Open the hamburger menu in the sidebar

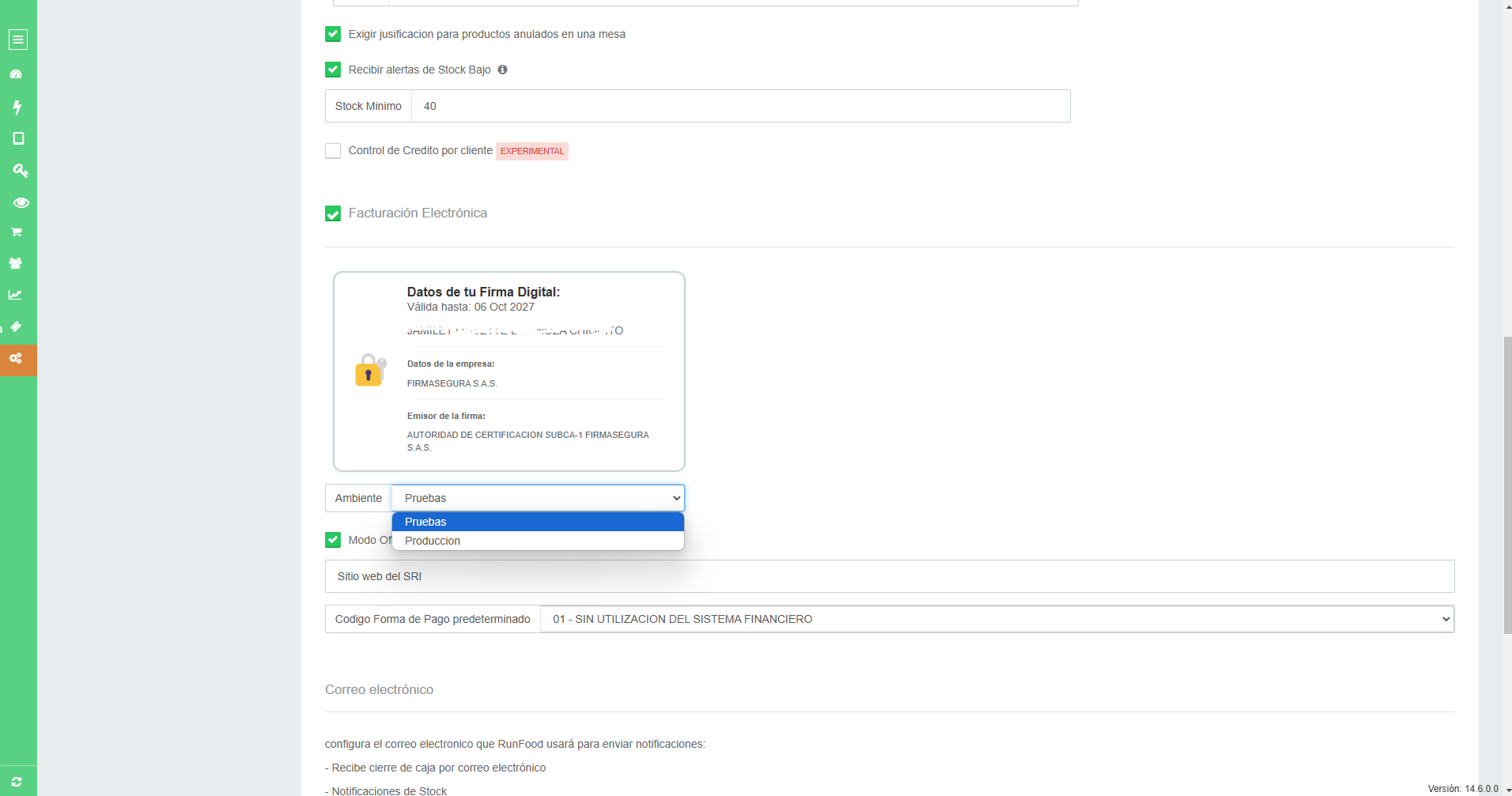[18, 40]
